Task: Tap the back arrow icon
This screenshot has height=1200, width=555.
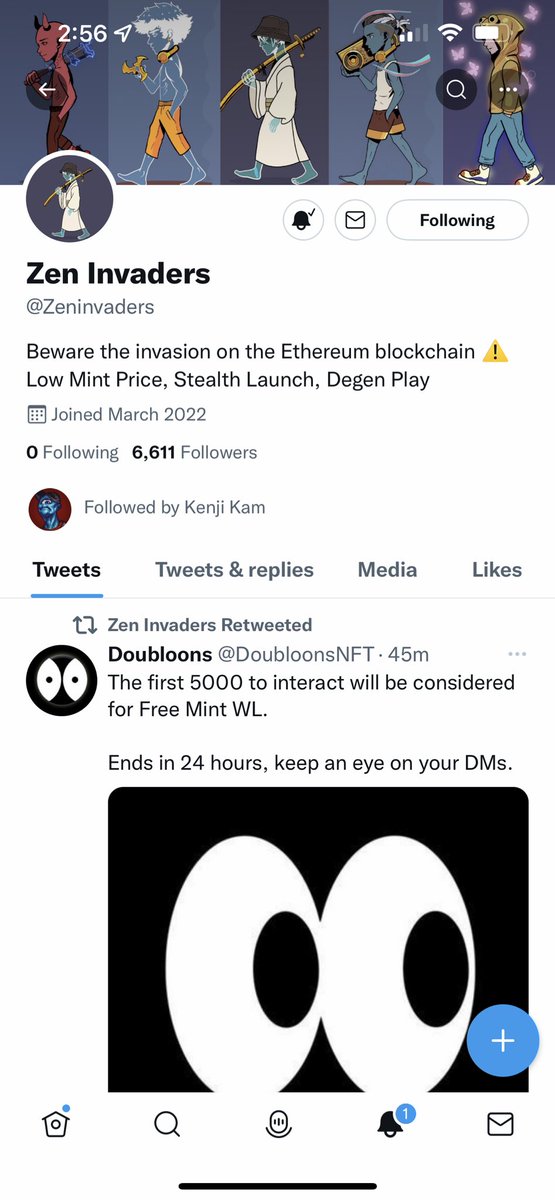Action: (47, 91)
